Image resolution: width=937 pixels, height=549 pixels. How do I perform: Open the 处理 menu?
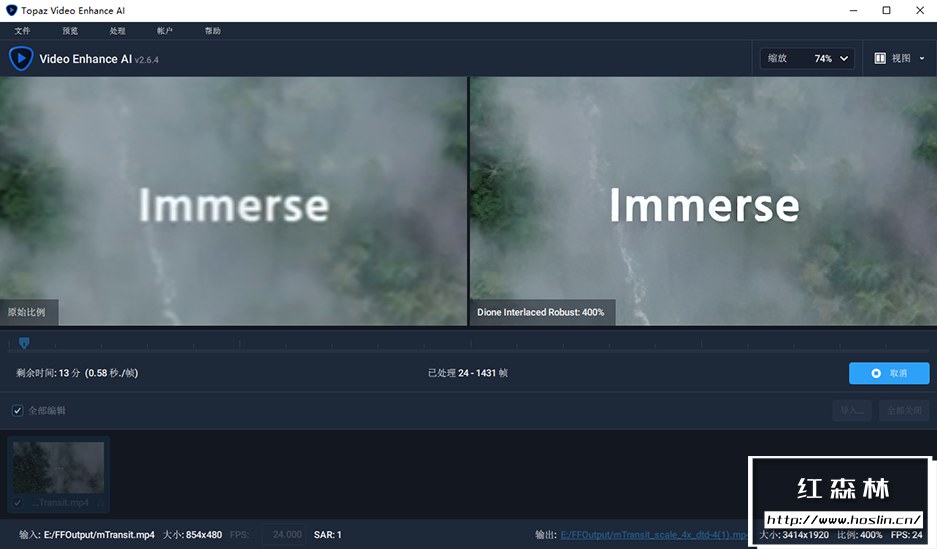pyautogui.click(x=118, y=30)
